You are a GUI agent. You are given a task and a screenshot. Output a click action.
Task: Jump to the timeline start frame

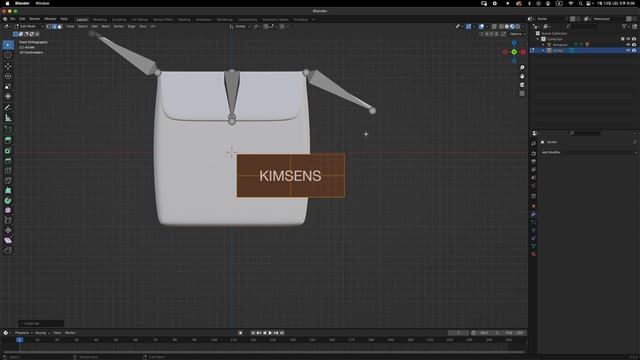click(253, 333)
